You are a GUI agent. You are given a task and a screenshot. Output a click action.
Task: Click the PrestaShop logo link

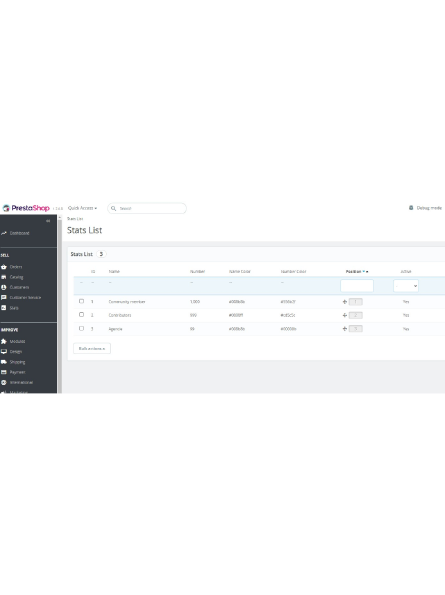(26, 208)
